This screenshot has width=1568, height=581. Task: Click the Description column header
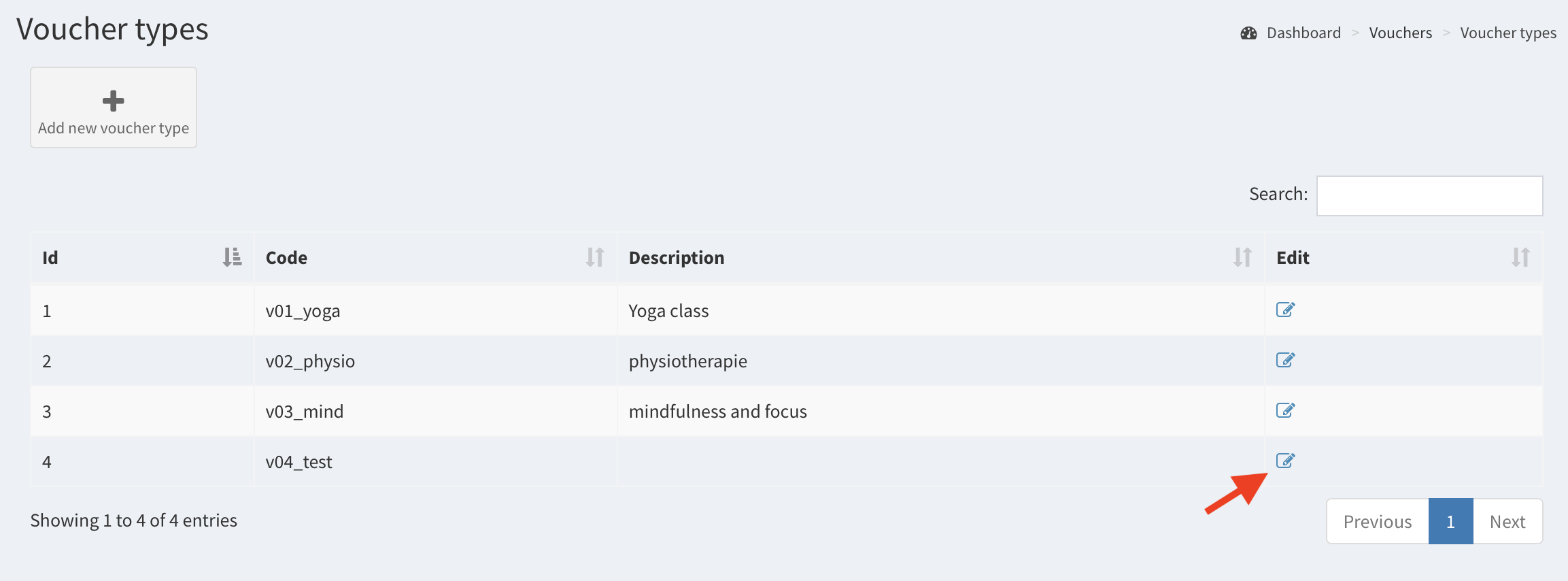(x=677, y=258)
